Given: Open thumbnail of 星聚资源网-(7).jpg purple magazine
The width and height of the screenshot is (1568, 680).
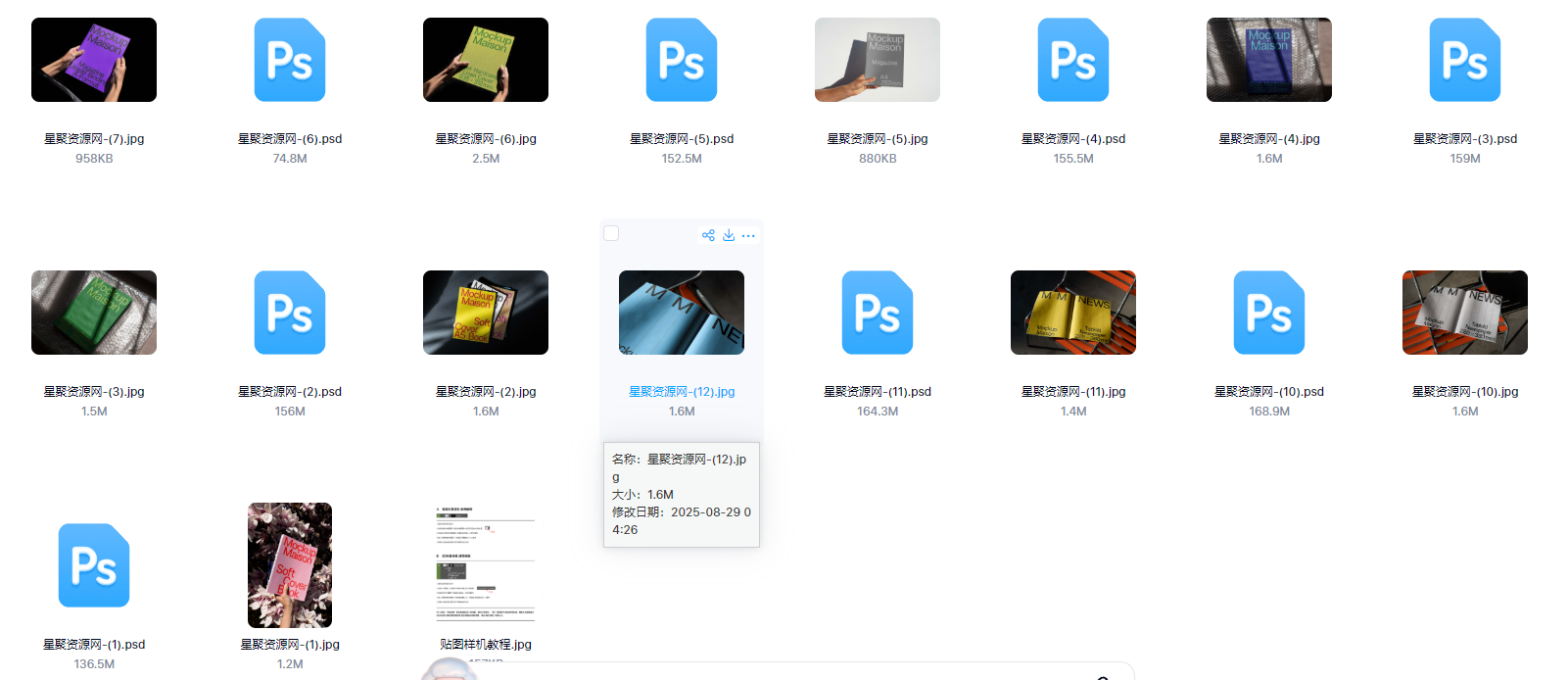Looking at the screenshot, I should point(94,60).
